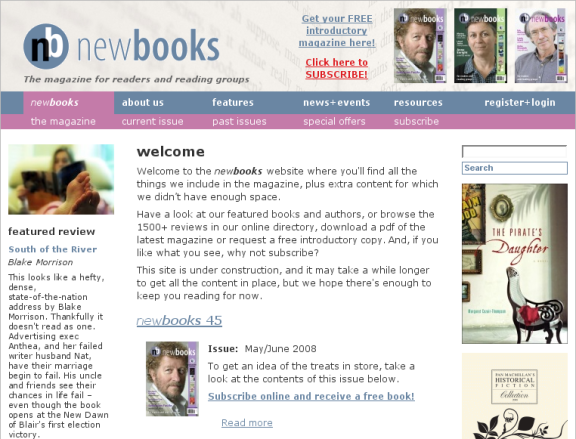
Task: Open the first magazine cover with bearded man
Action: point(420,46)
